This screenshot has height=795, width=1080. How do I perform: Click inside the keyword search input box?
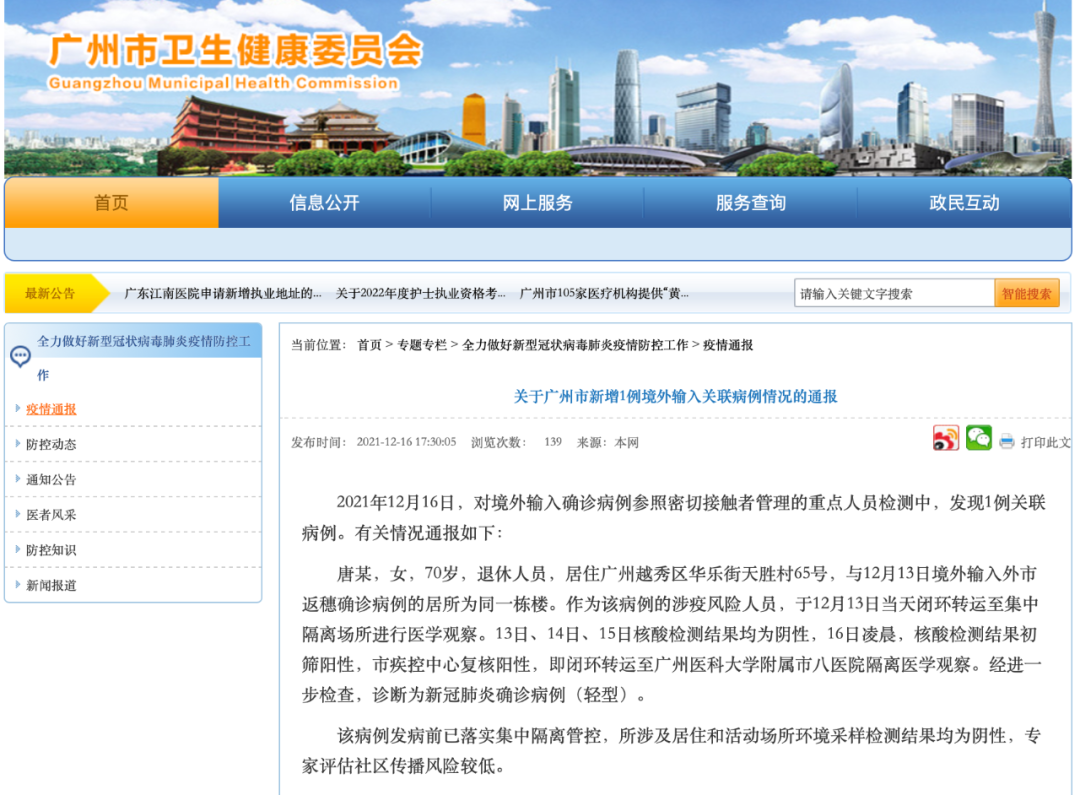click(885, 293)
